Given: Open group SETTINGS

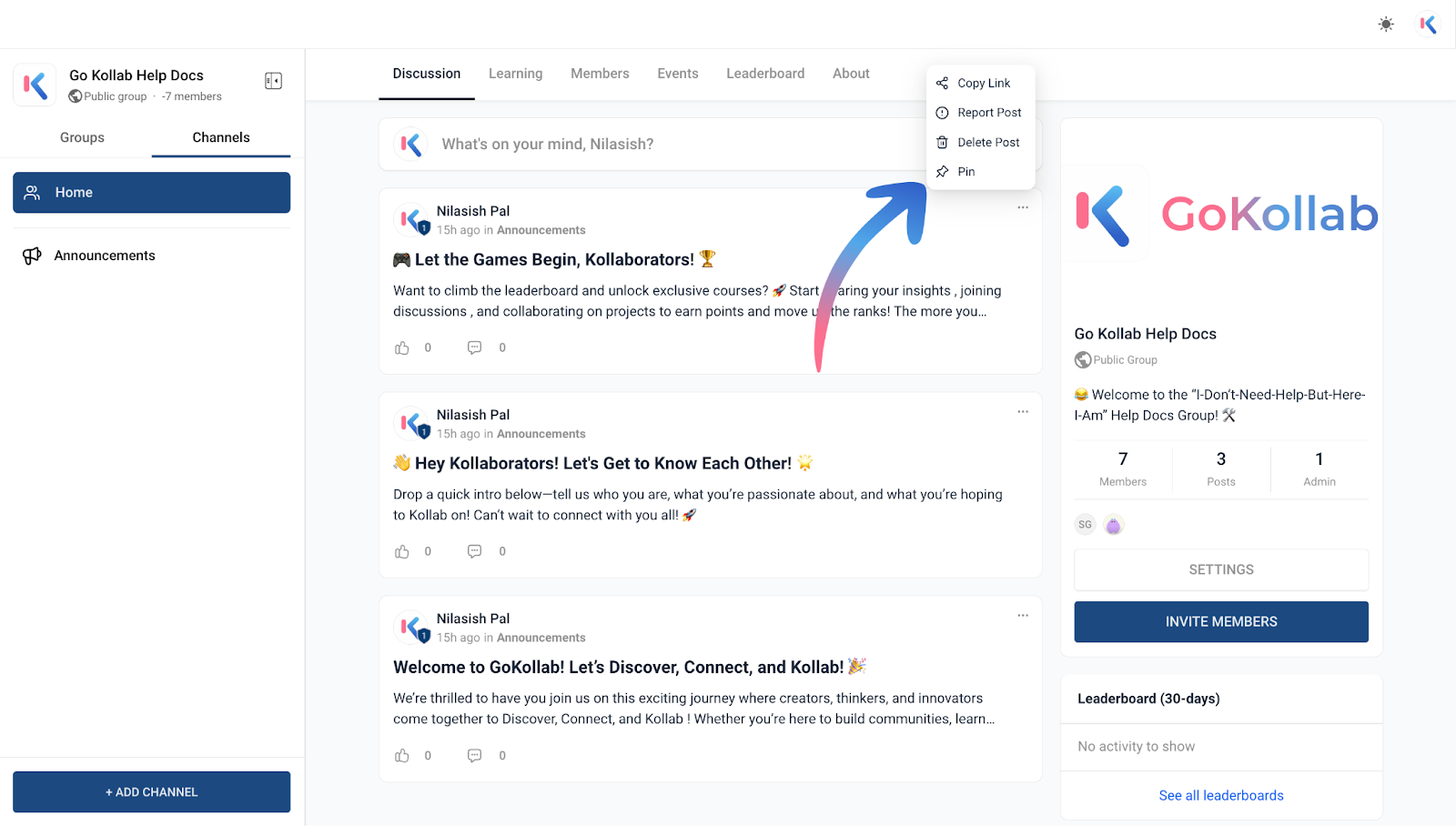Looking at the screenshot, I should click(x=1221, y=569).
